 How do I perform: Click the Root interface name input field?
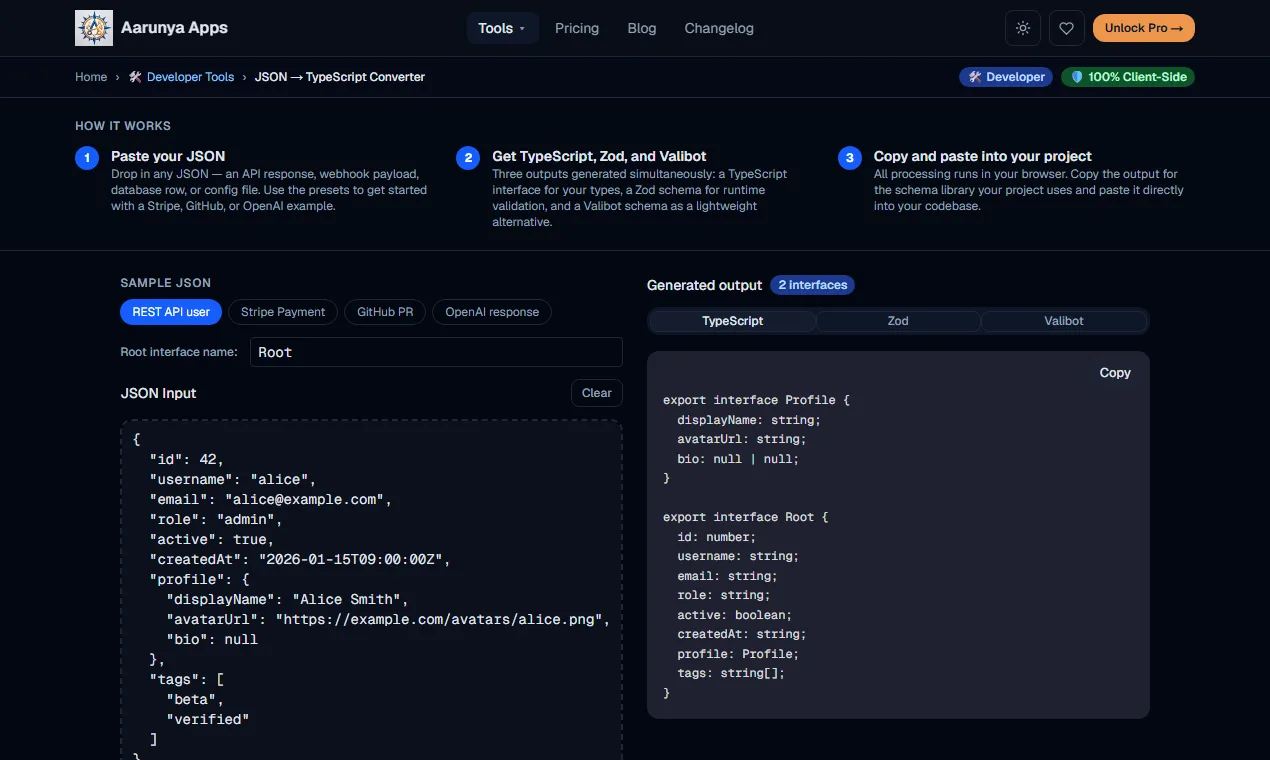point(436,352)
